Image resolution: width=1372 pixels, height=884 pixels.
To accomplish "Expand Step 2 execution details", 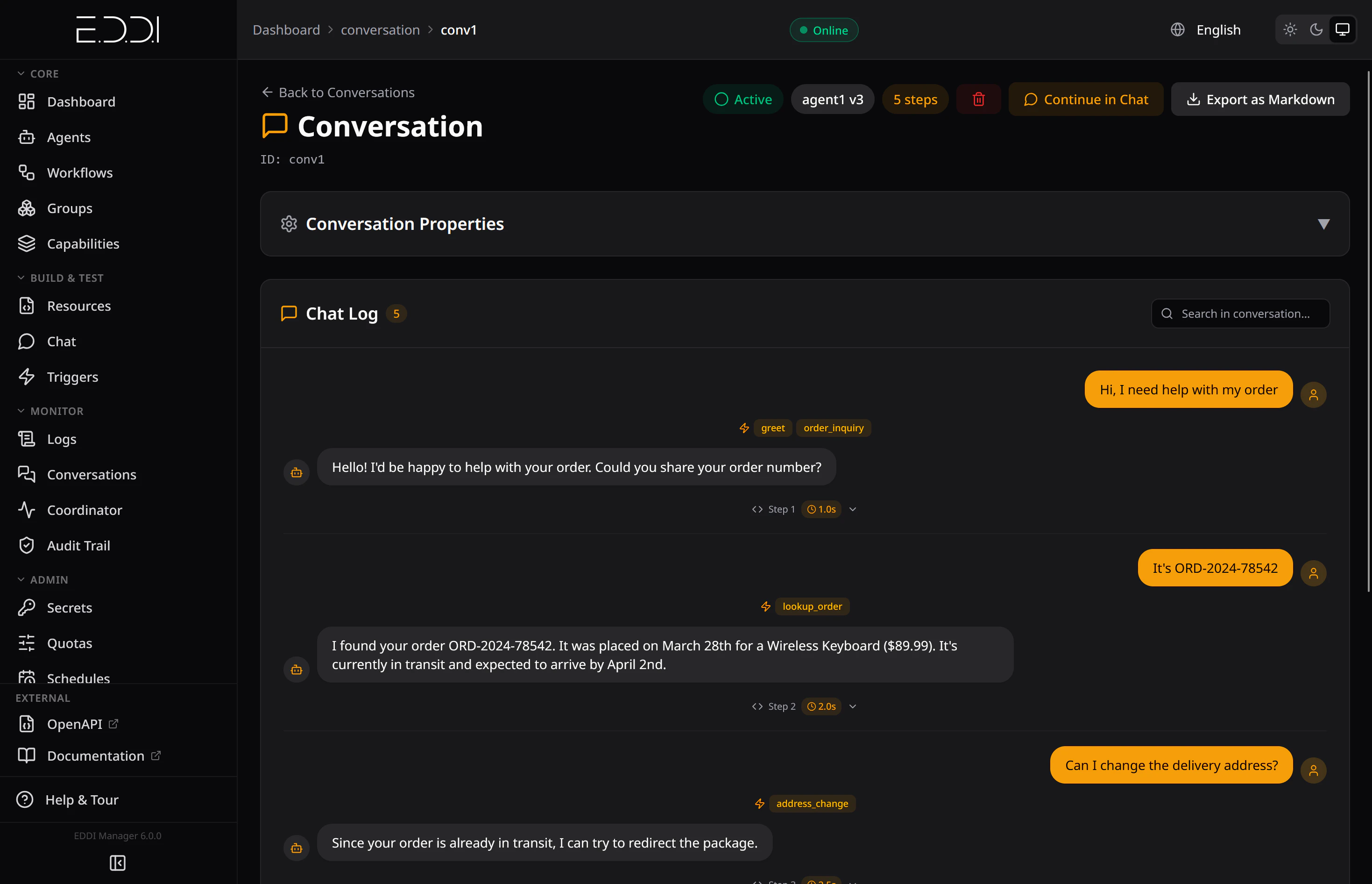I will point(853,706).
